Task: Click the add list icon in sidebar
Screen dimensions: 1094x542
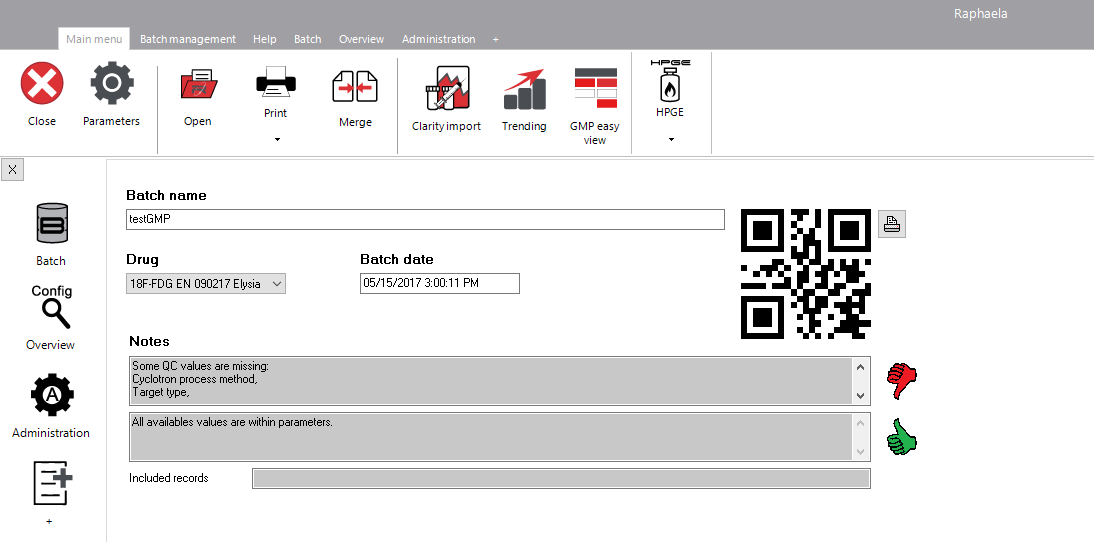Action: [53, 483]
